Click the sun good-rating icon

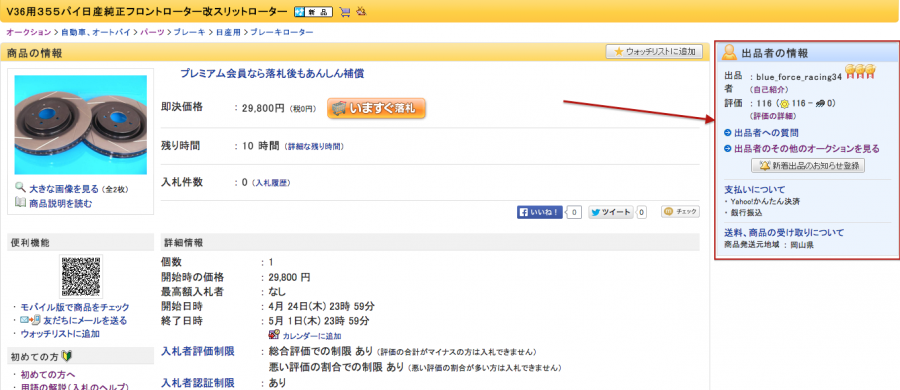click(x=785, y=103)
